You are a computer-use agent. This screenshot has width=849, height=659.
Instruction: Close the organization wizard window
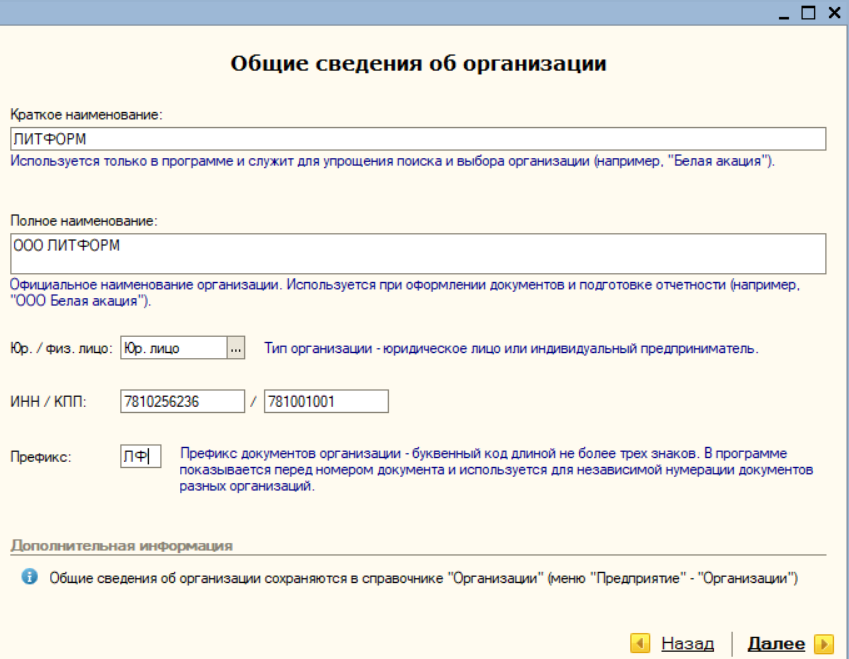pyautogui.click(x=834, y=12)
